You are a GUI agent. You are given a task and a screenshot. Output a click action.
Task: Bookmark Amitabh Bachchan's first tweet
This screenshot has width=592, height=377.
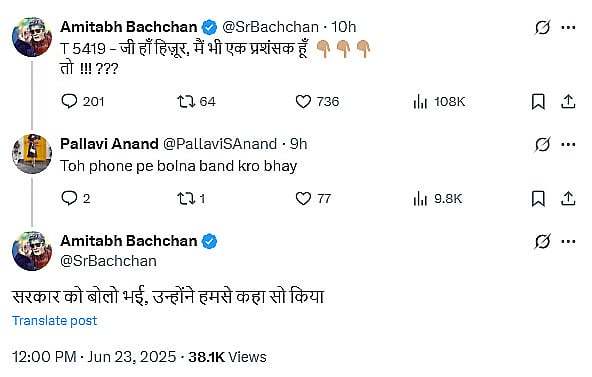tap(538, 102)
